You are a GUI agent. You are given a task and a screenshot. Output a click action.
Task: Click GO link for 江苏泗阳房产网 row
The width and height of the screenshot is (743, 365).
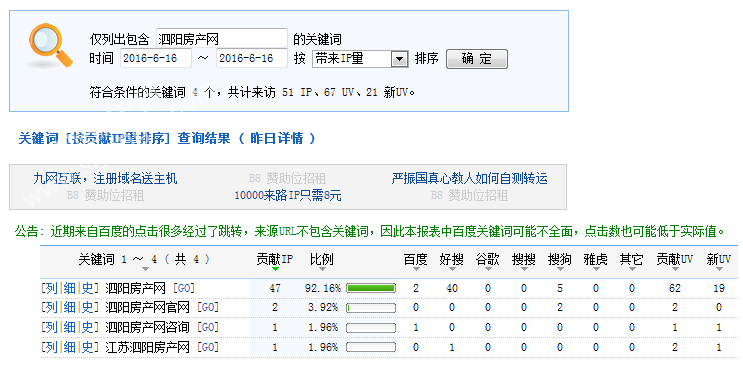[x=208, y=348]
